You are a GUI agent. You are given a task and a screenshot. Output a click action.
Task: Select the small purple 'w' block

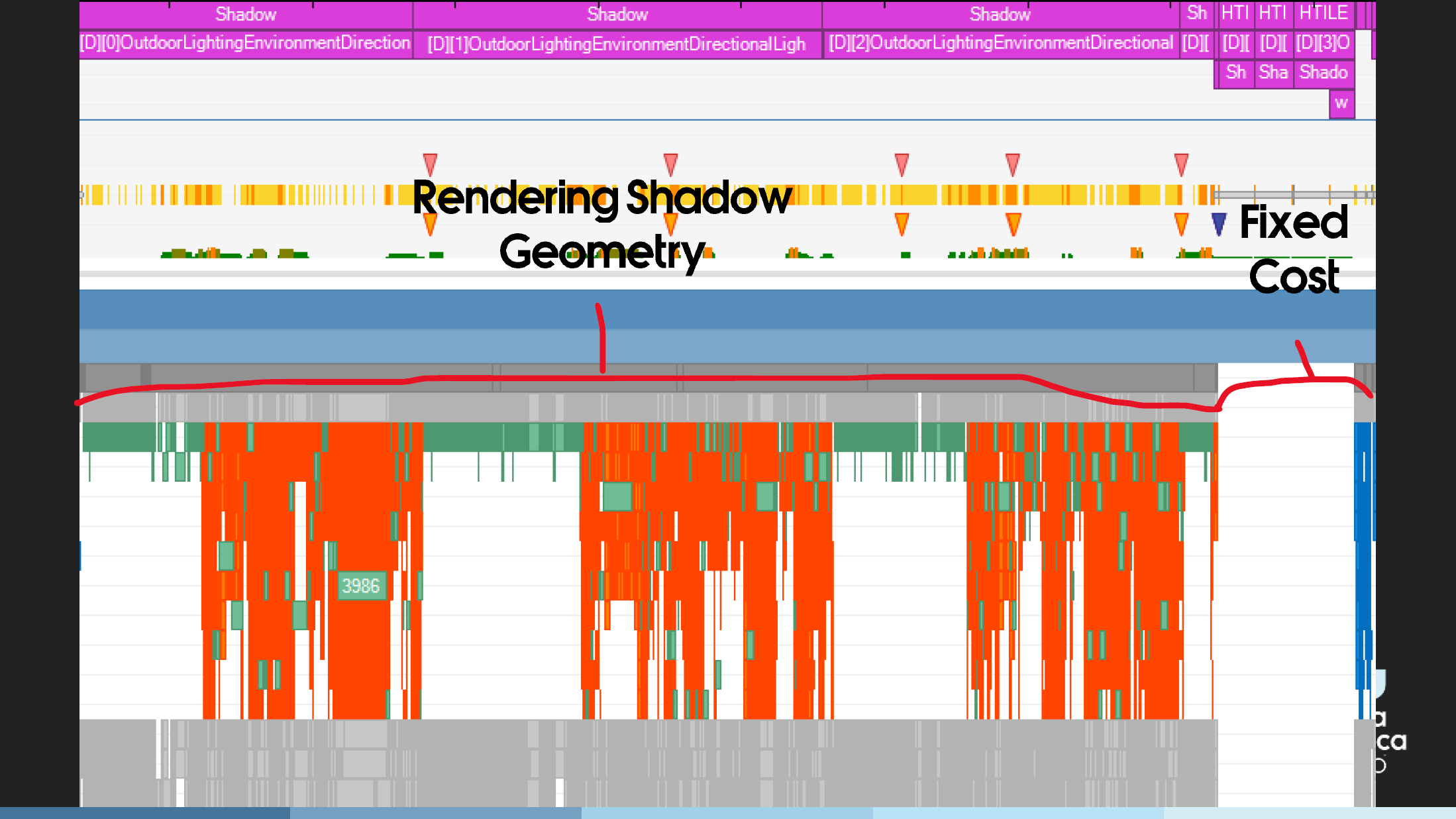1341,103
